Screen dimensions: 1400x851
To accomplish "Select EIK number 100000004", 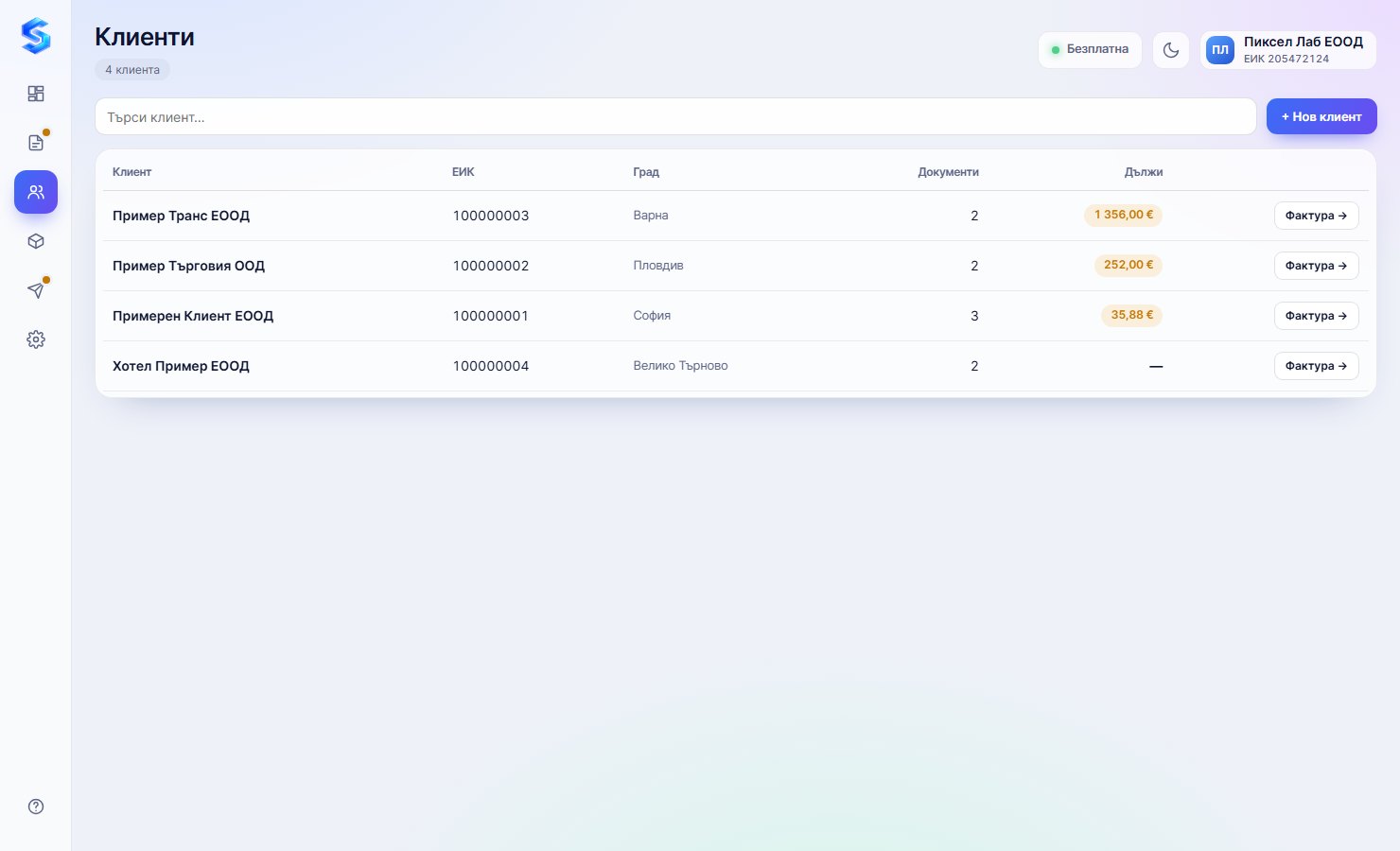I will [x=491, y=366].
